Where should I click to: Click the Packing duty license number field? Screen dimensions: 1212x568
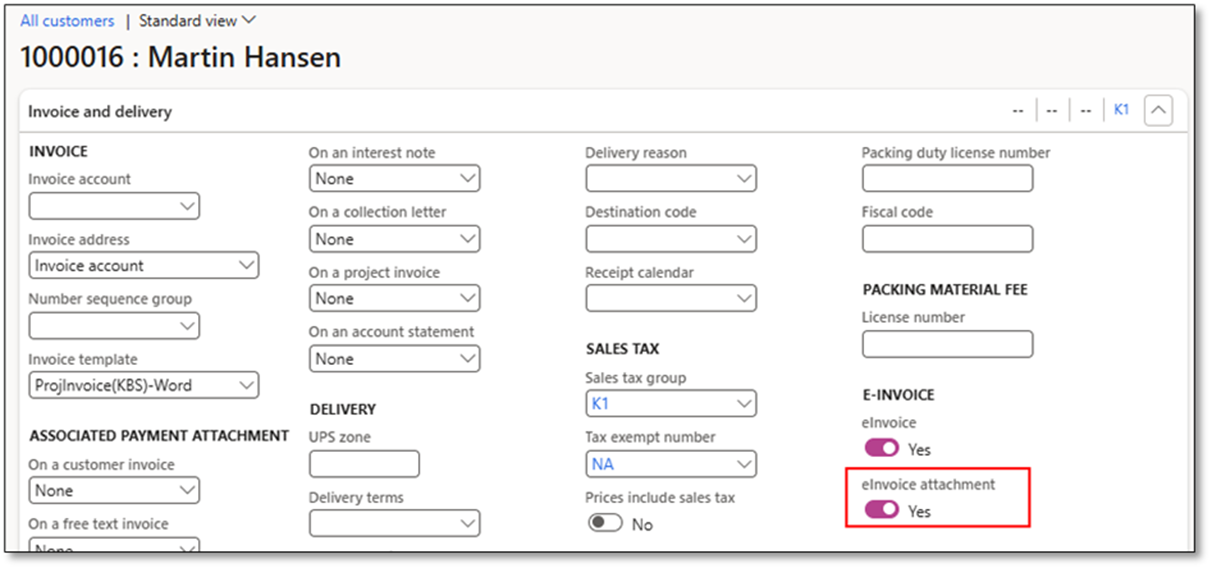pos(946,179)
